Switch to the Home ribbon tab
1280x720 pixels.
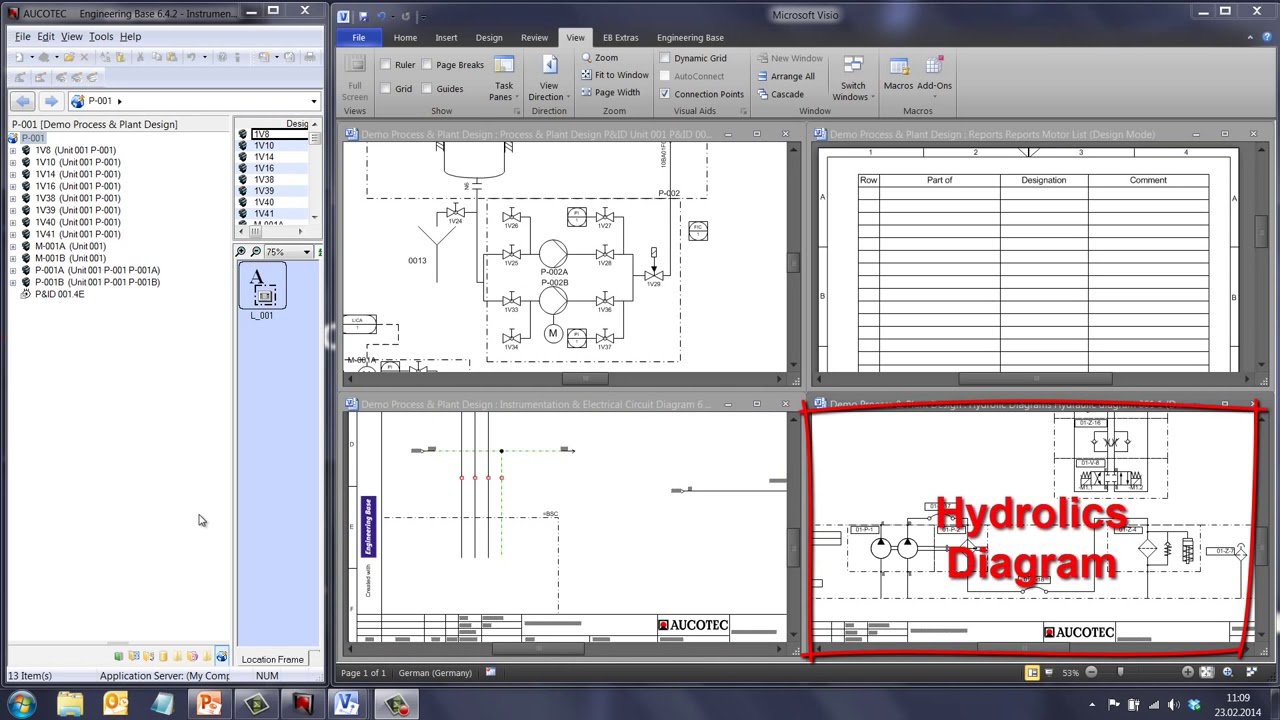[405, 38]
